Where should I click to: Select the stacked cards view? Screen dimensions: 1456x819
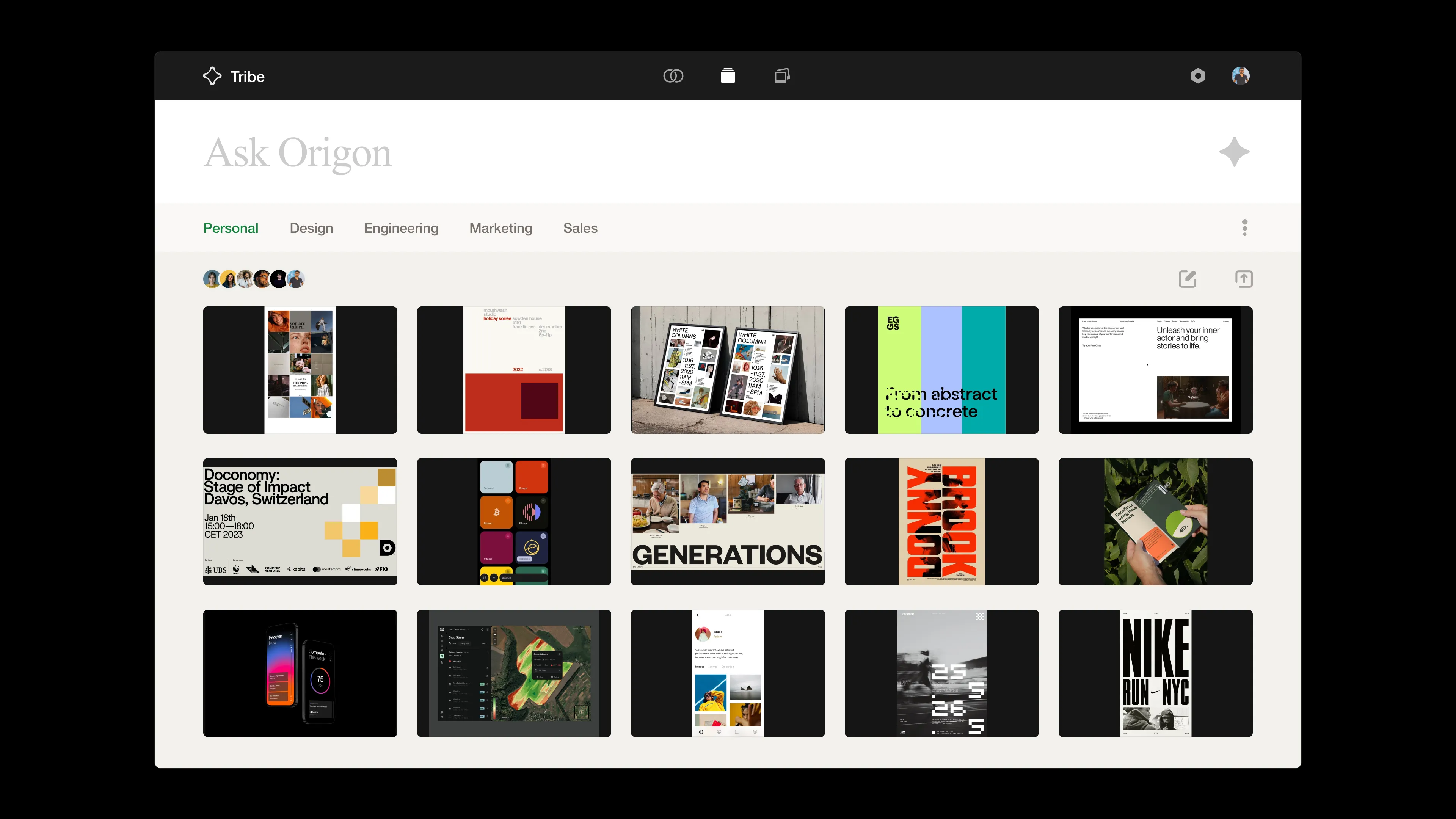click(728, 75)
